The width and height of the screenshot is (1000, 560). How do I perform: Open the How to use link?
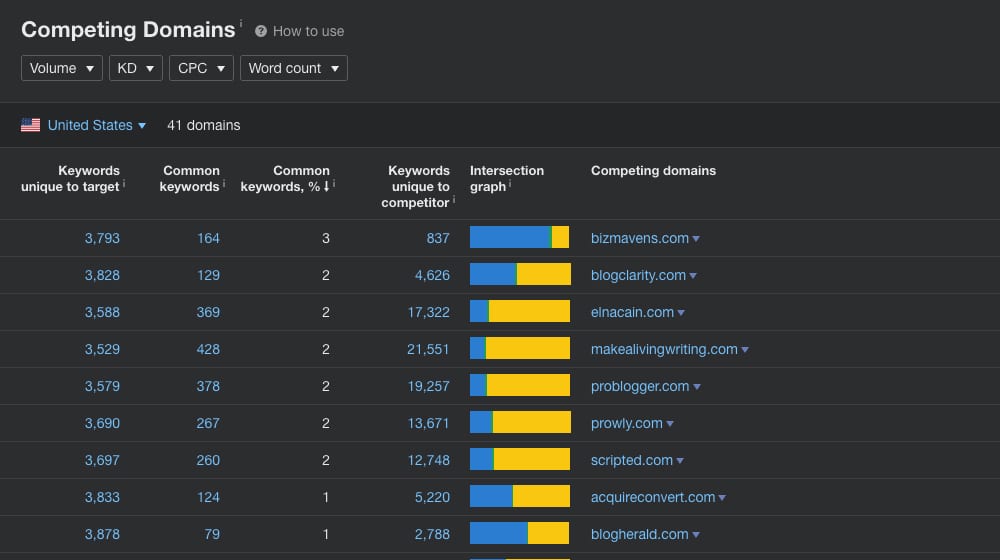(308, 31)
